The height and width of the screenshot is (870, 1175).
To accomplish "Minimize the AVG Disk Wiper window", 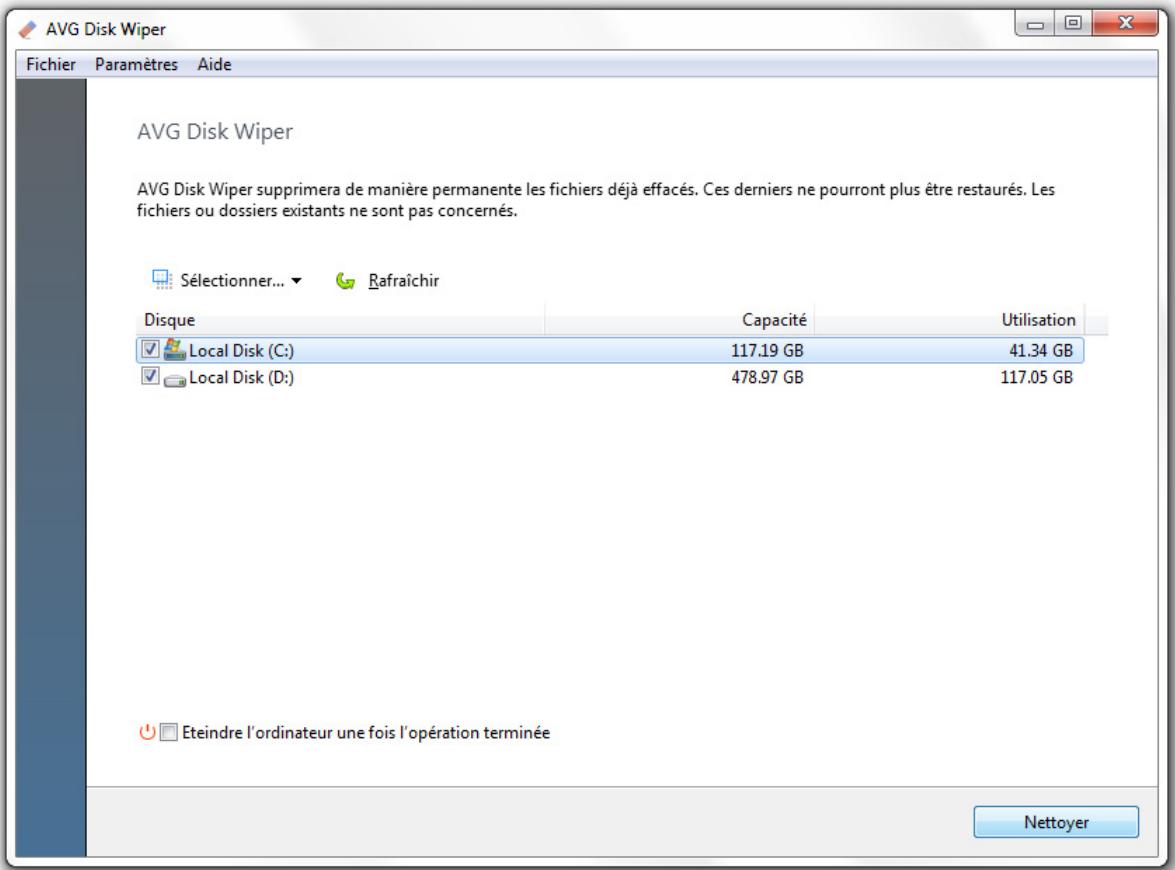I will tap(1035, 24).
